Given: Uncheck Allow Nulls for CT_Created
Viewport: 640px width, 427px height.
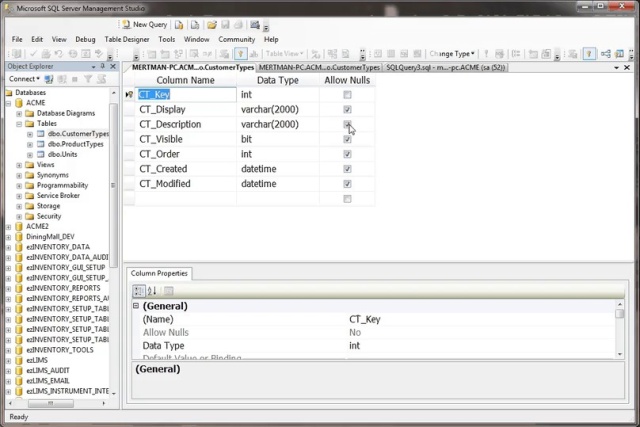Looking at the screenshot, I should click(347, 169).
